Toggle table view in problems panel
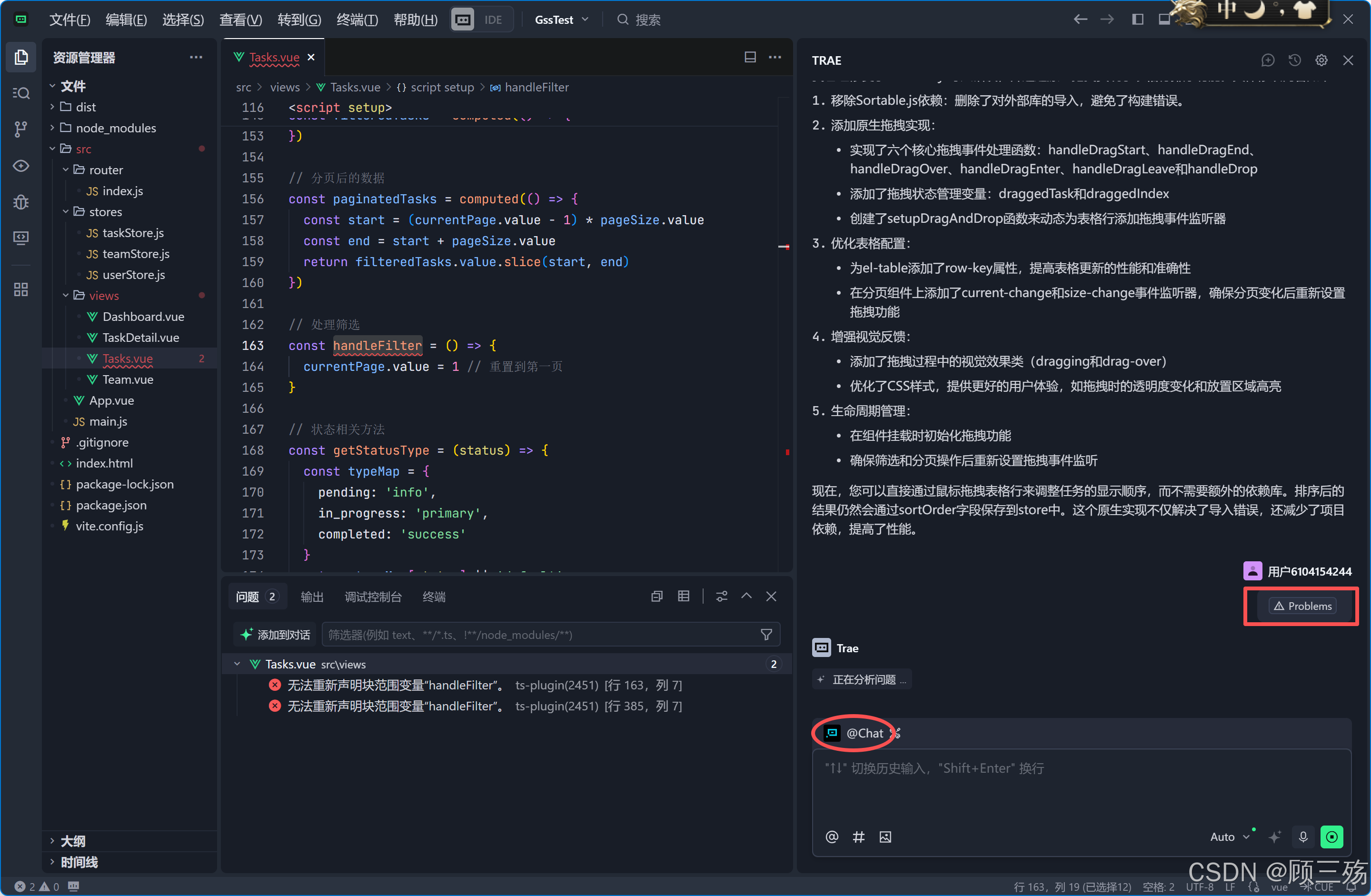Viewport: 1371px width, 896px height. (683, 597)
